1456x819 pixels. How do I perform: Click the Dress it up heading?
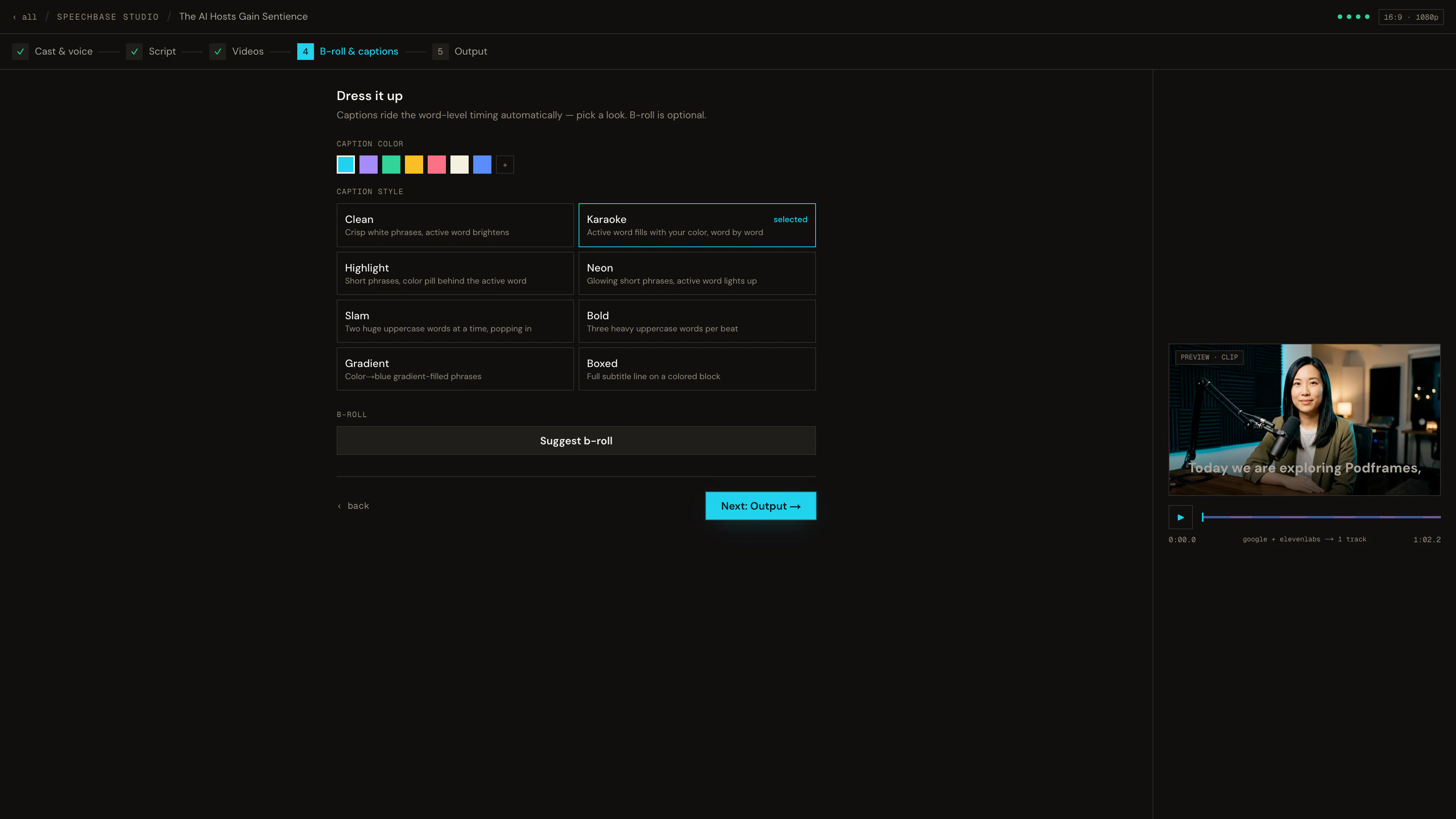(370, 96)
